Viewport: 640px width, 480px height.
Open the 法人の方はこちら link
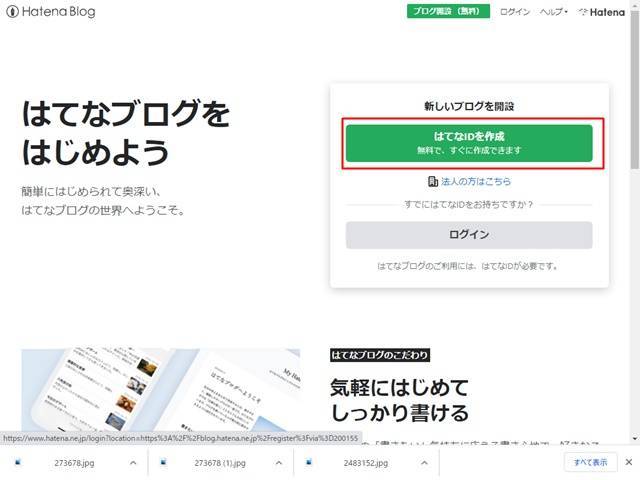click(476, 181)
